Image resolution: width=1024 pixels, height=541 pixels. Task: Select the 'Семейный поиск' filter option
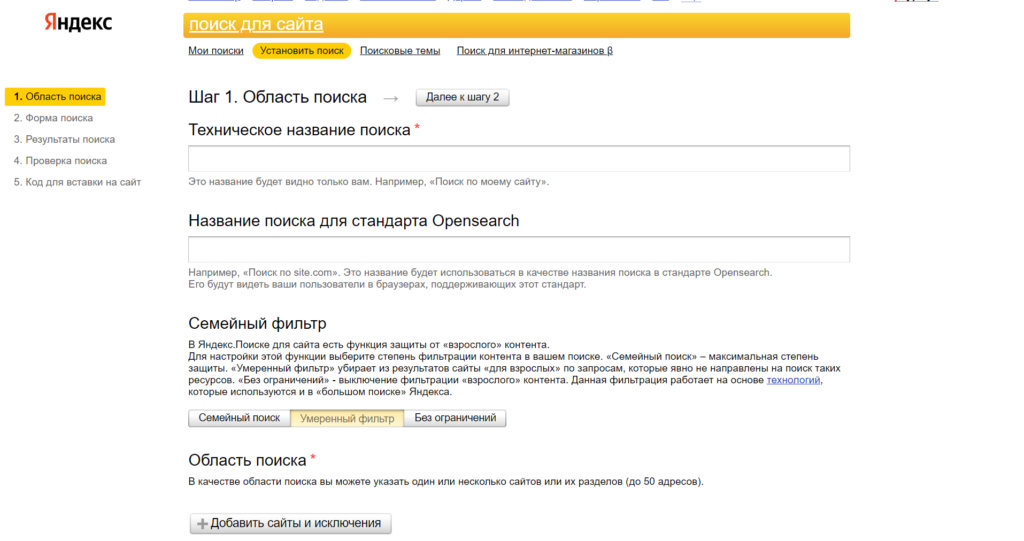[239, 418]
